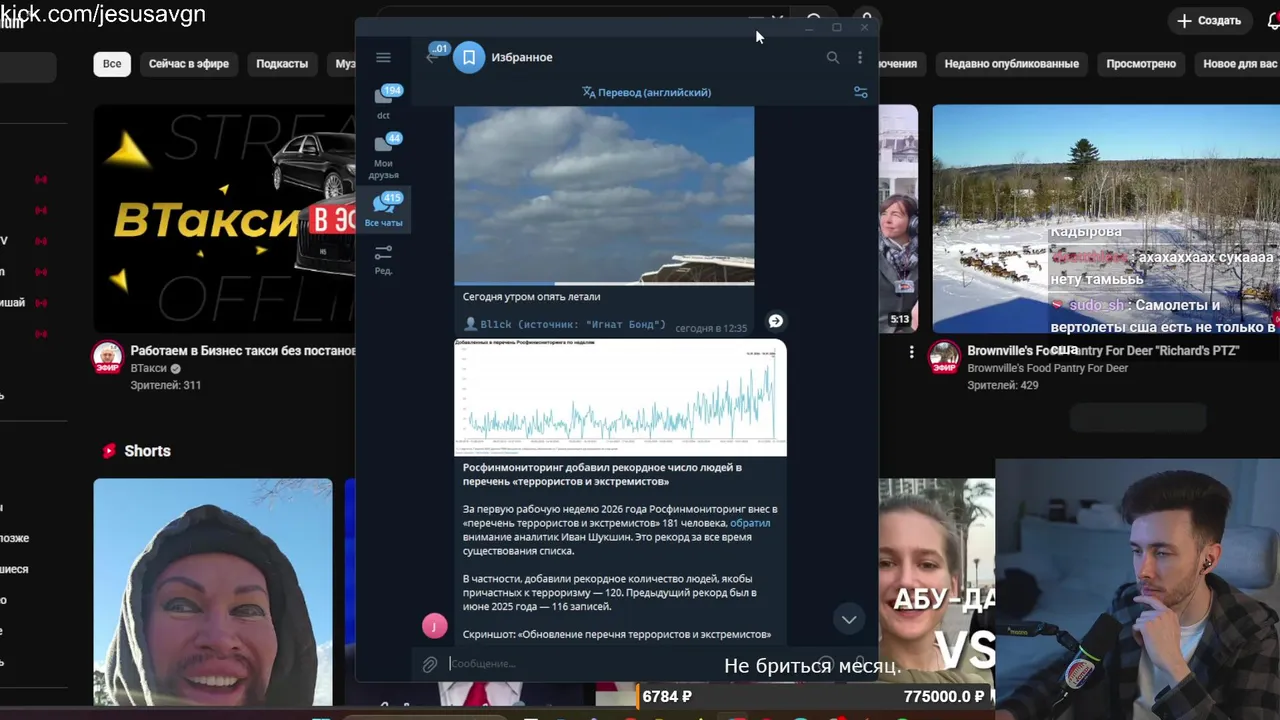Viewport: 1280px width, 720px height.
Task: Forward the Росфинмониторинг chart message
Action: tap(775, 321)
